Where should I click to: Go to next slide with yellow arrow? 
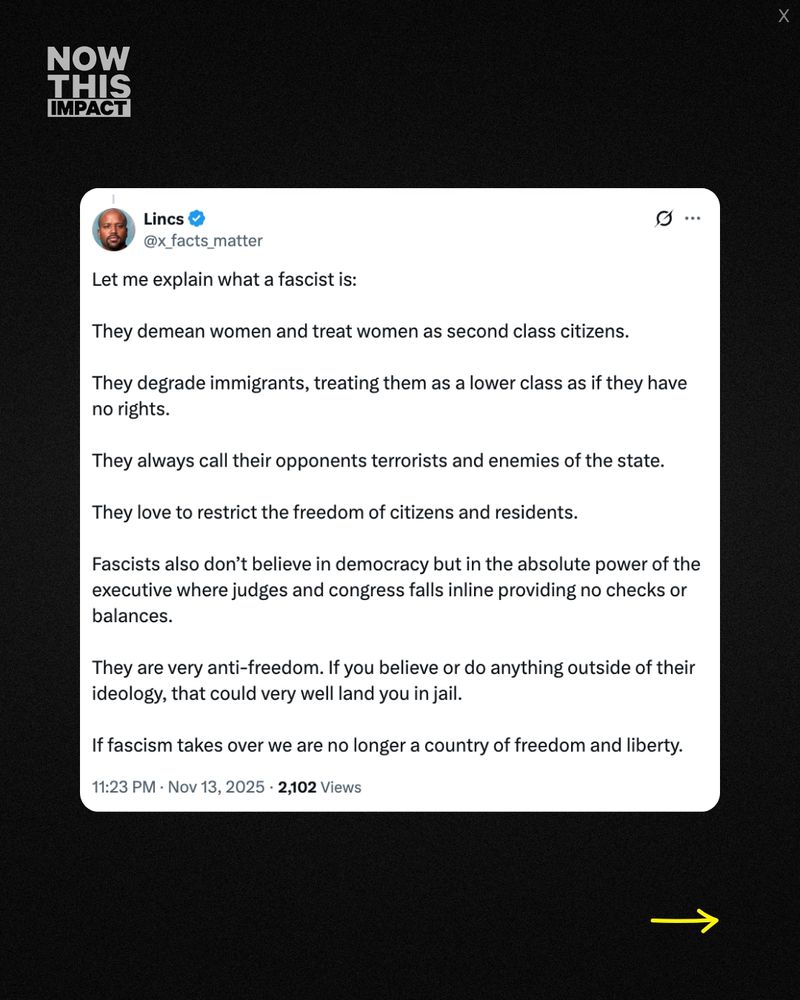click(x=685, y=921)
